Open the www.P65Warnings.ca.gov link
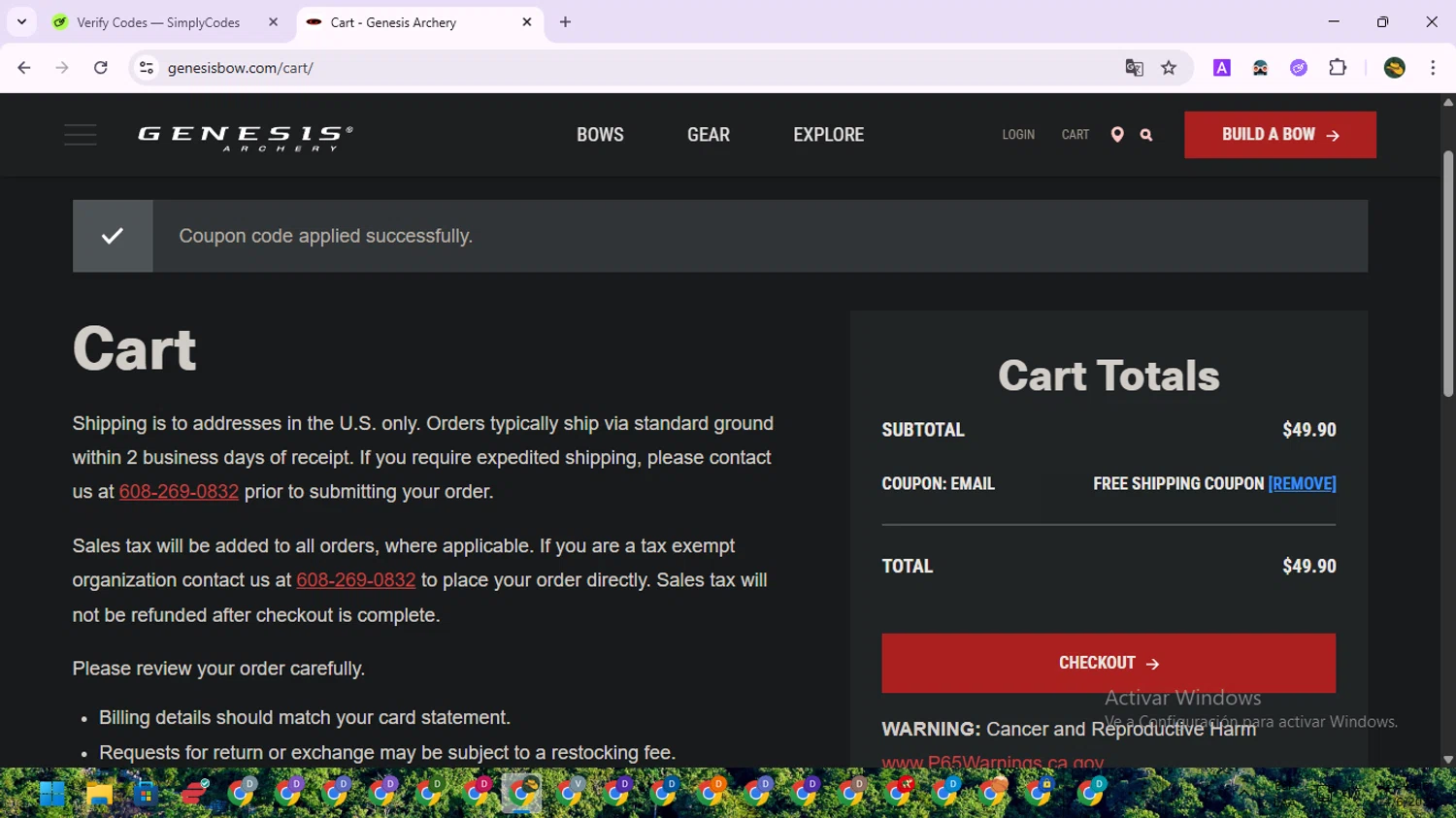1456x818 pixels. [x=992, y=762]
